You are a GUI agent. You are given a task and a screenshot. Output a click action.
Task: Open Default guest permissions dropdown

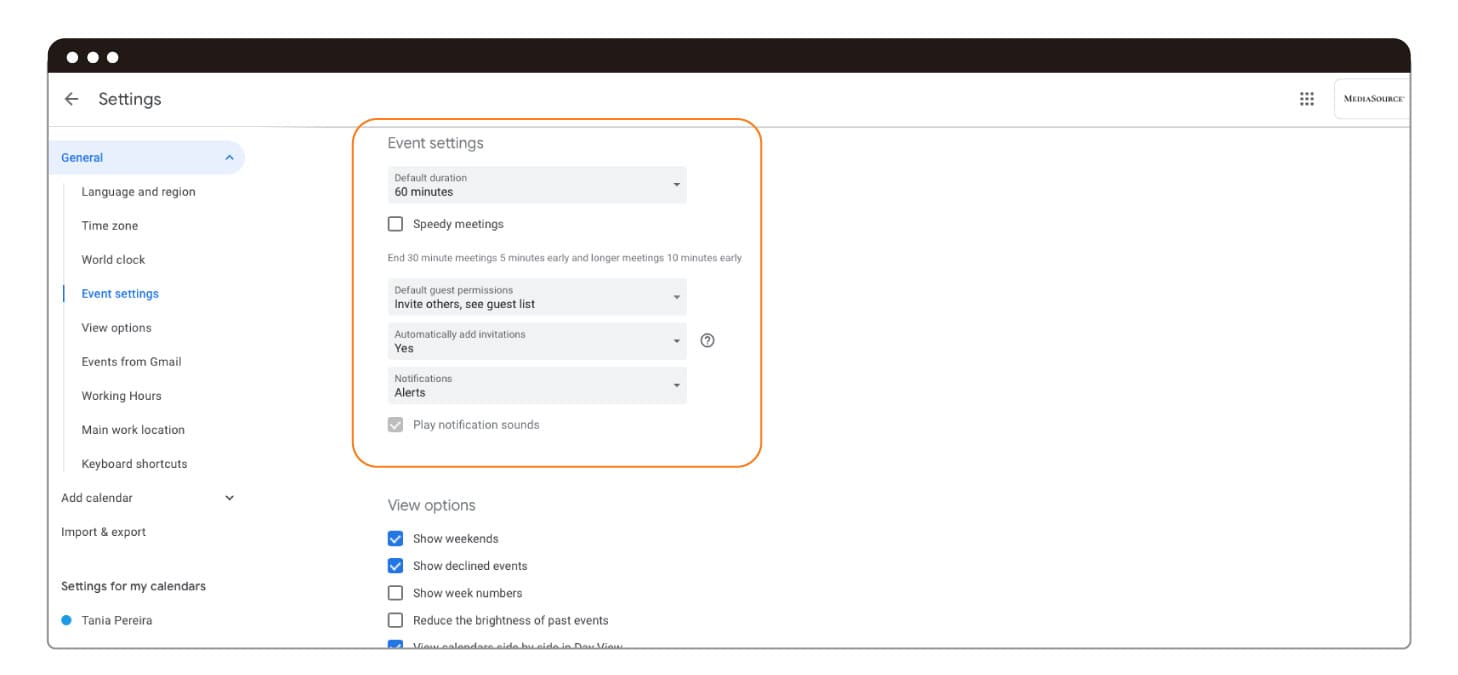(x=537, y=297)
